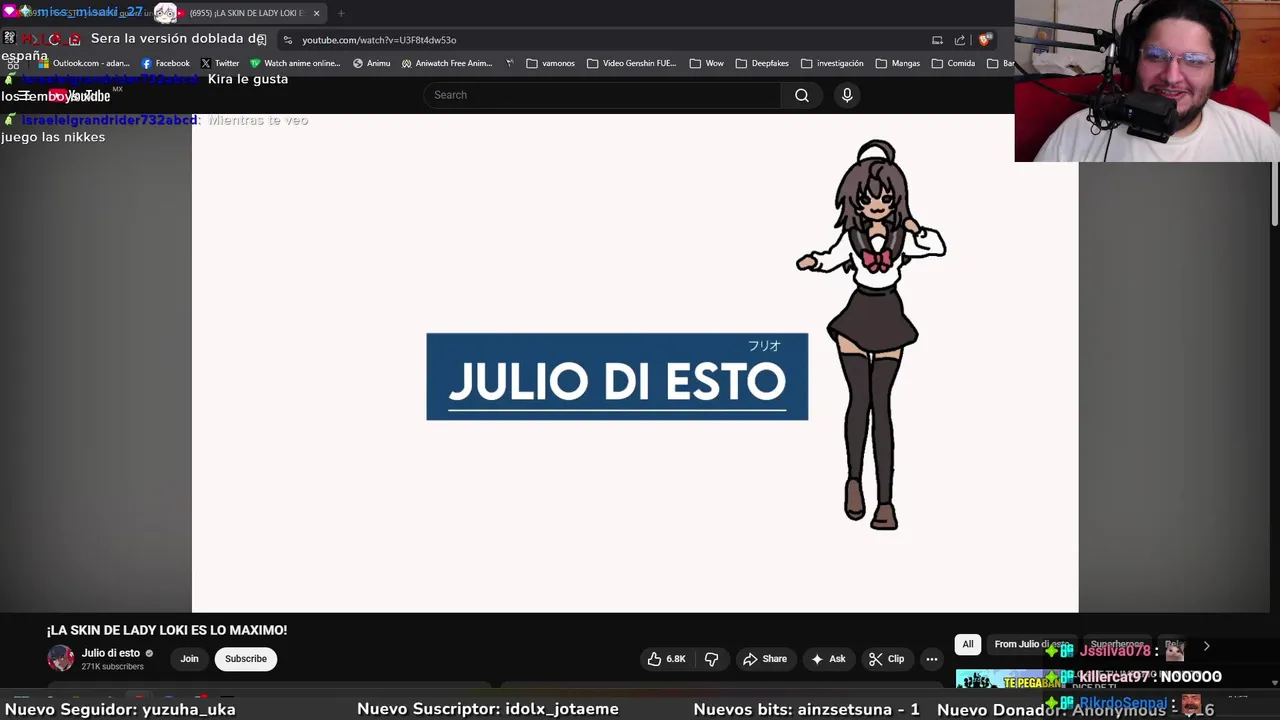Click the JULIO DI ESTO banner in video
Screen dimensions: 1280x720
click(617, 377)
